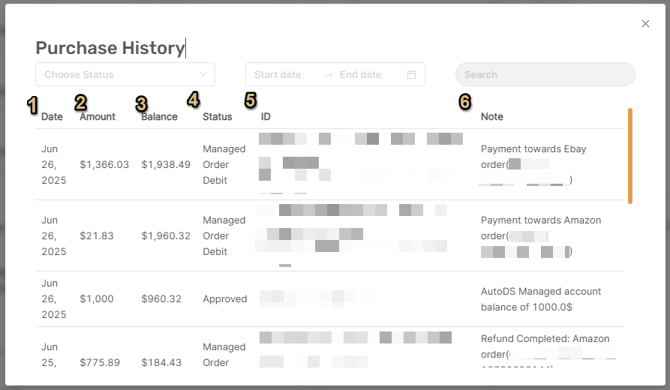Close the Purchase History dialog
The image size is (670, 390).
click(x=645, y=23)
